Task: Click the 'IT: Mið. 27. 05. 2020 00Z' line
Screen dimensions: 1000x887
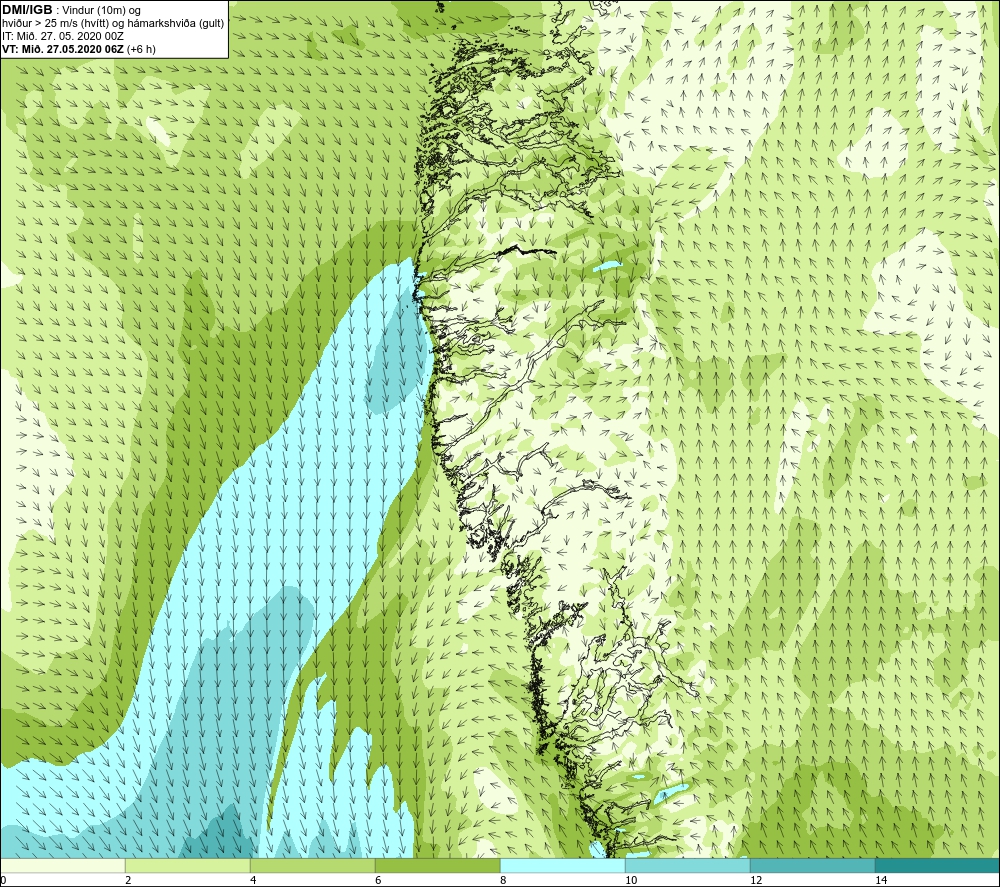Action: tap(63, 36)
